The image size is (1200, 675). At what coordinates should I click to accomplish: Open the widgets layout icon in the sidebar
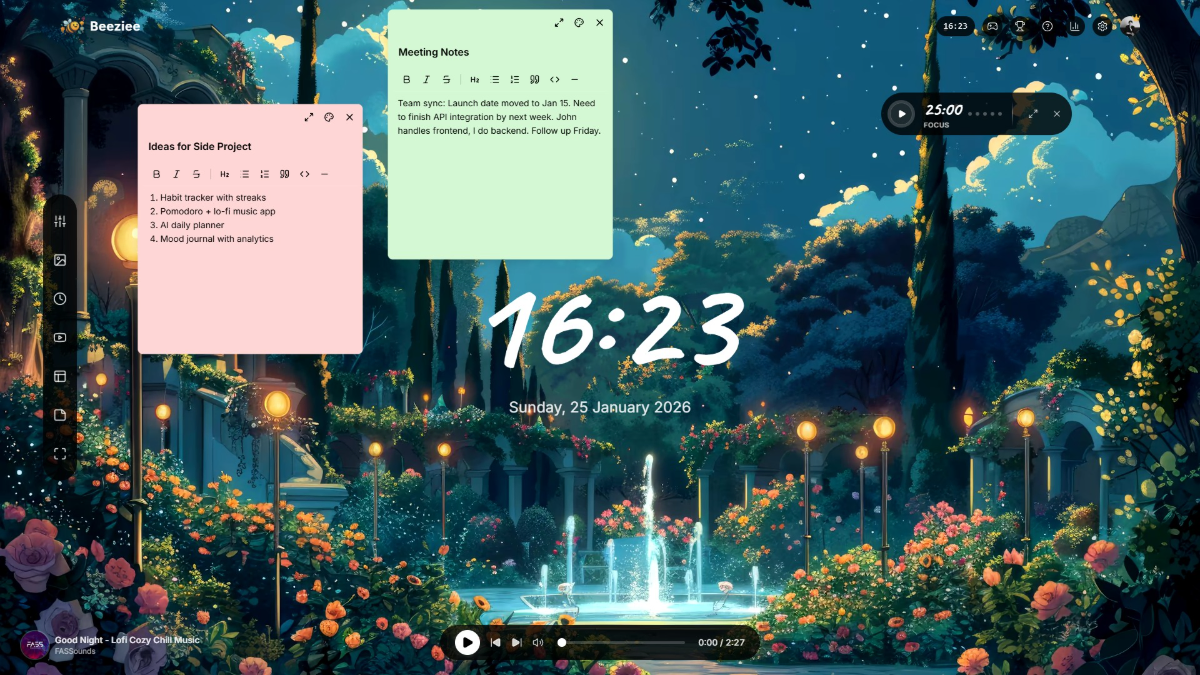click(x=60, y=376)
